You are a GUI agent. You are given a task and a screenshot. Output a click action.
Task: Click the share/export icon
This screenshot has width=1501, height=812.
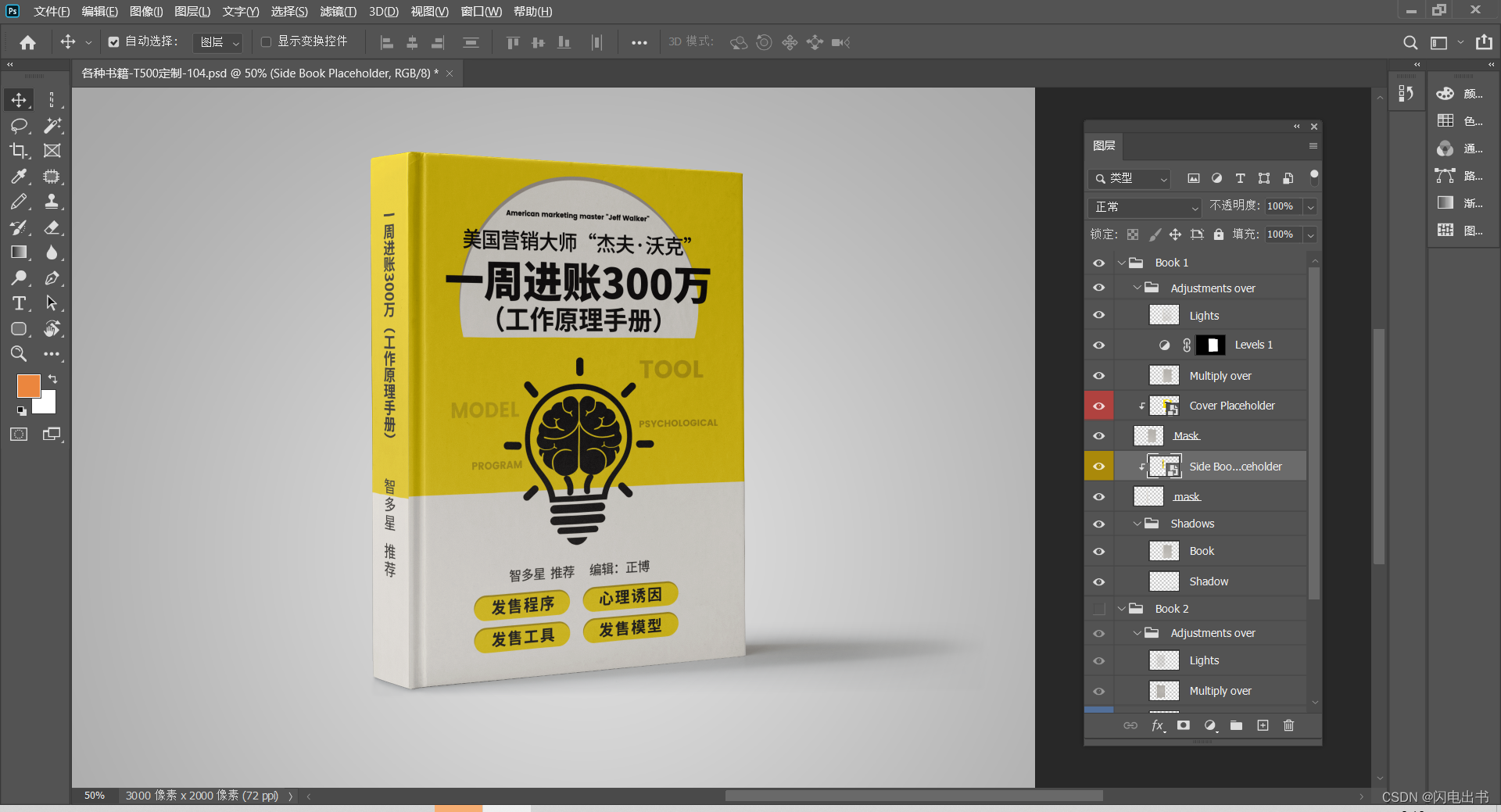pyautogui.click(x=1484, y=42)
